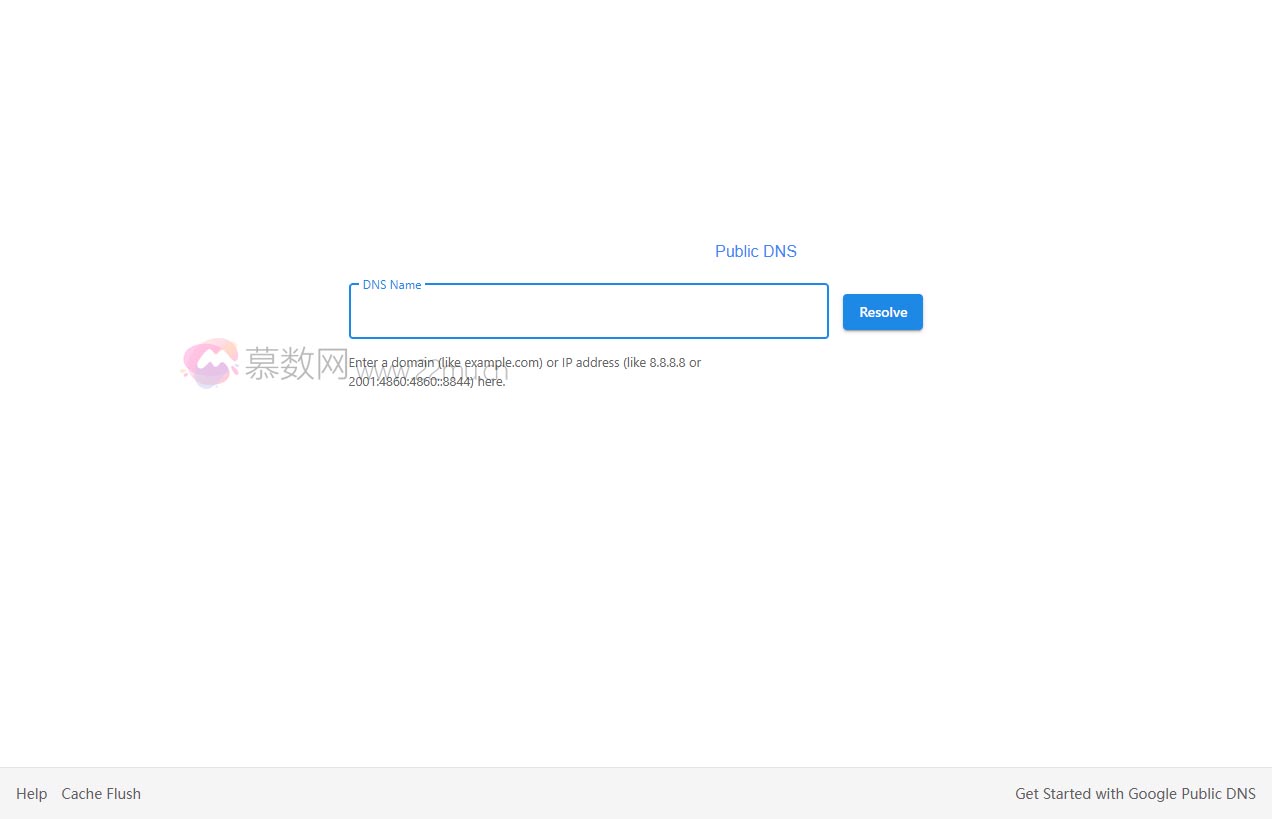The width and height of the screenshot is (1272, 819).
Task: Click the 8.8.8.8 example hint text
Action: (669, 362)
